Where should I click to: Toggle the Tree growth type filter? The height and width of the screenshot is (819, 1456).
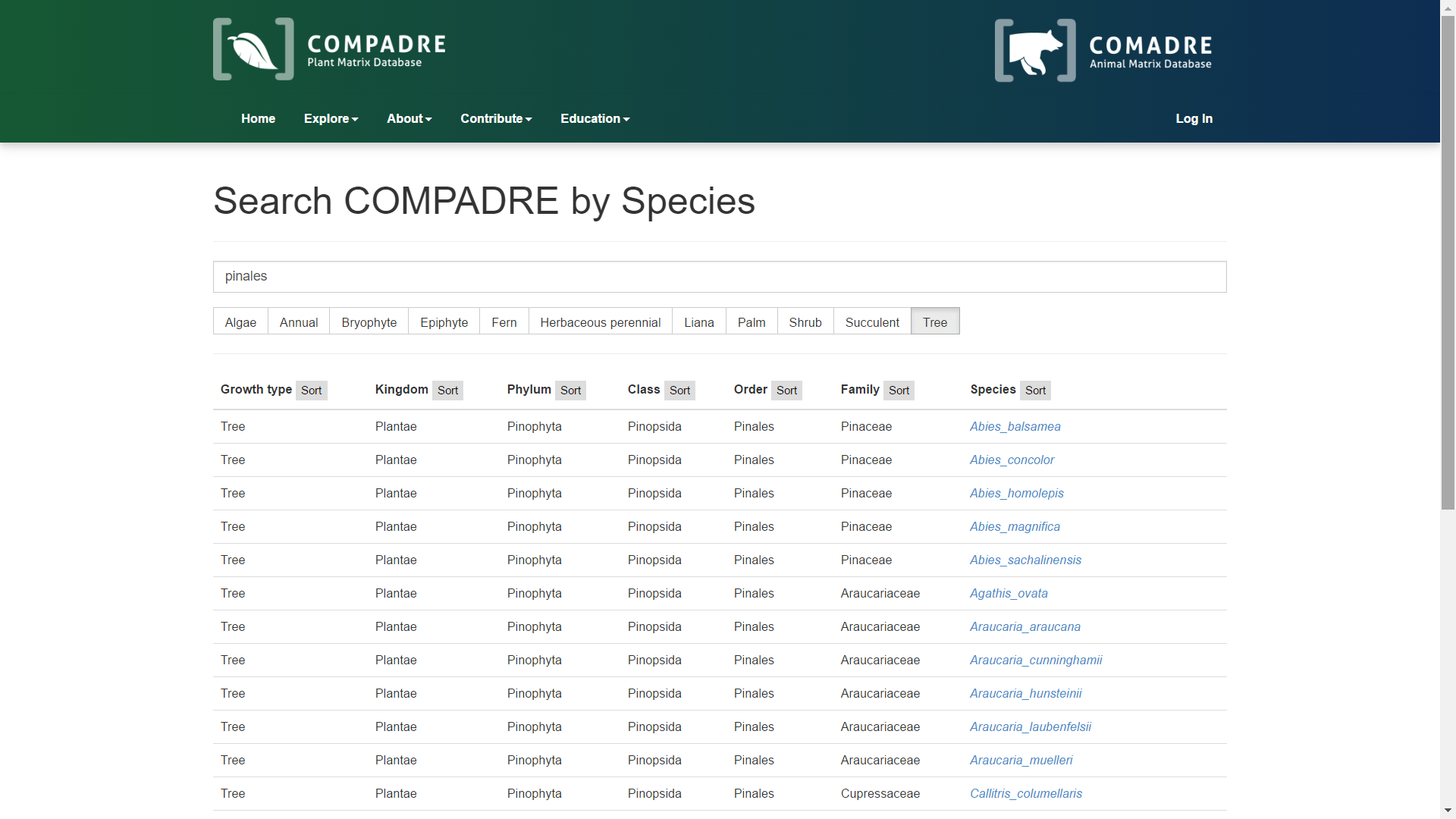point(934,322)
